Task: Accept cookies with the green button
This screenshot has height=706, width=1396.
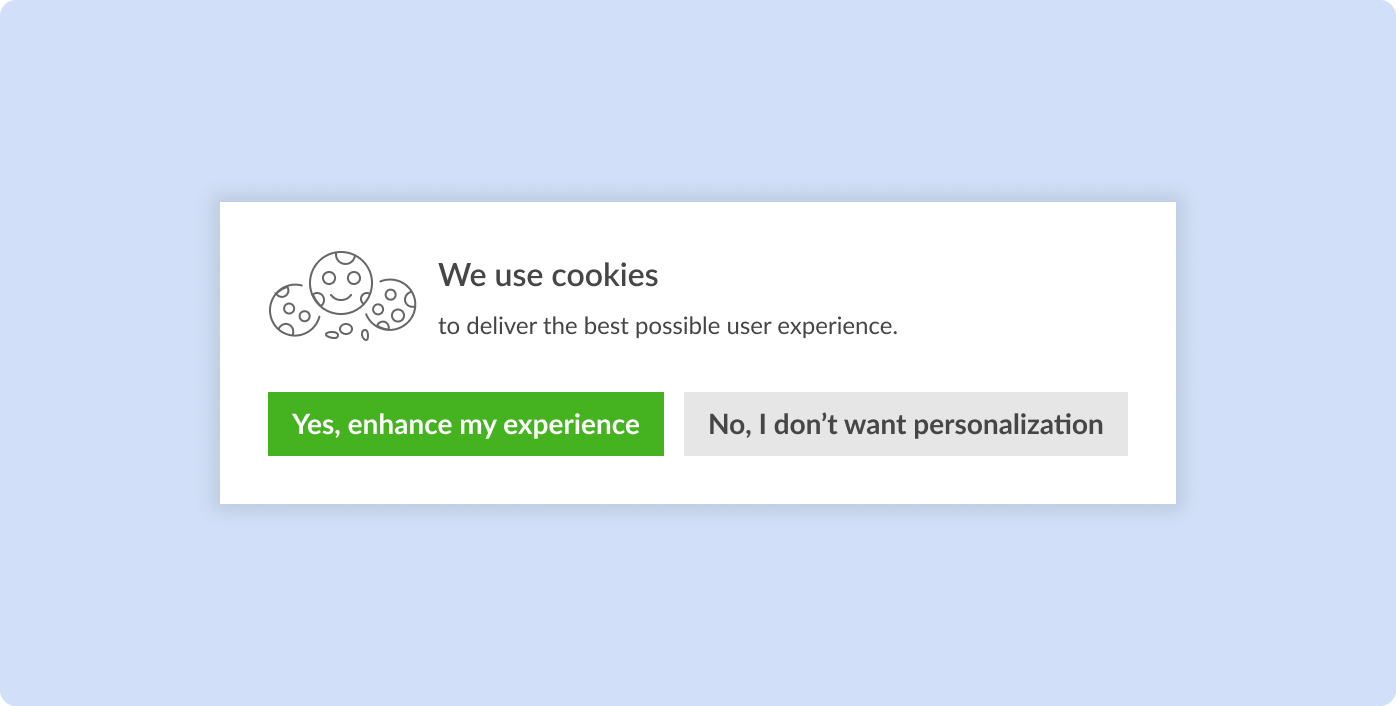Action: 465,424
